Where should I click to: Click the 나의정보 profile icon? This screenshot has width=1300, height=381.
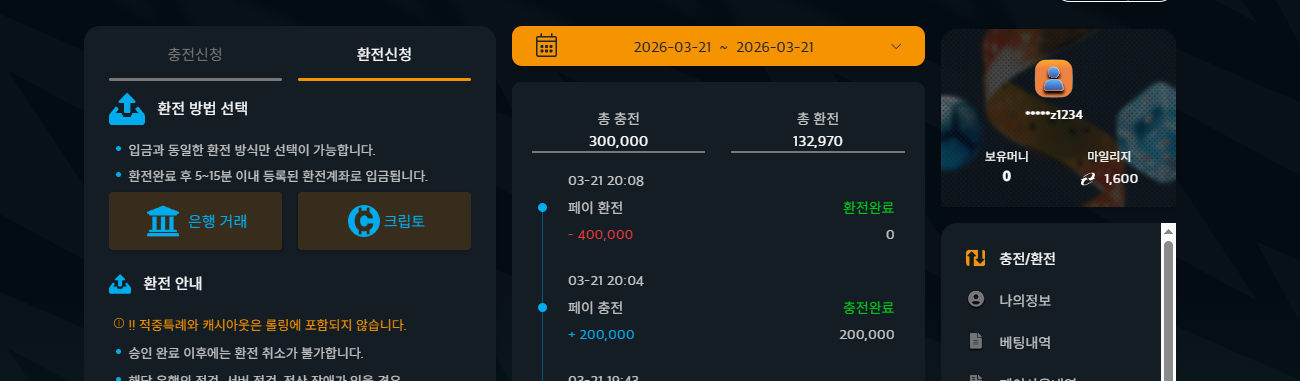pos(976,299)
